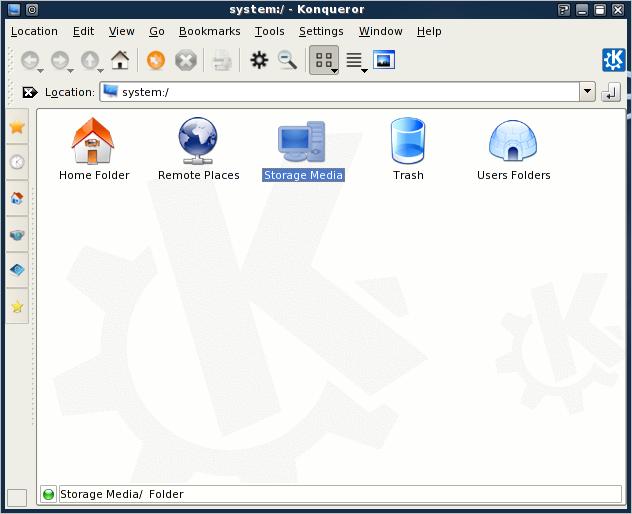Go up one level with Up arrow
Screen dimensions: 632x514
[x=89, y=60]
